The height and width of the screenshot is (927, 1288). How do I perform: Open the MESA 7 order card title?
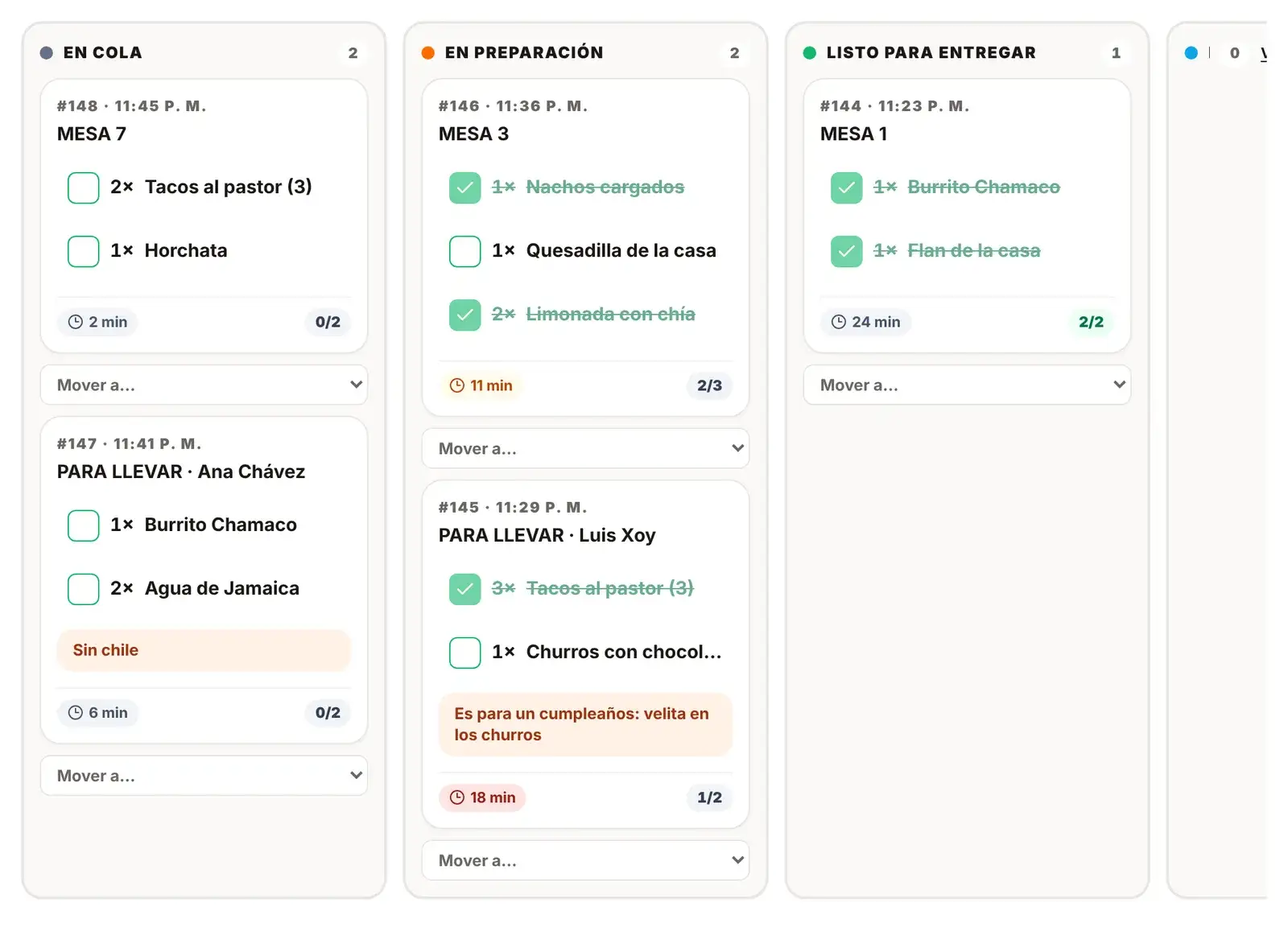[92, 134]
